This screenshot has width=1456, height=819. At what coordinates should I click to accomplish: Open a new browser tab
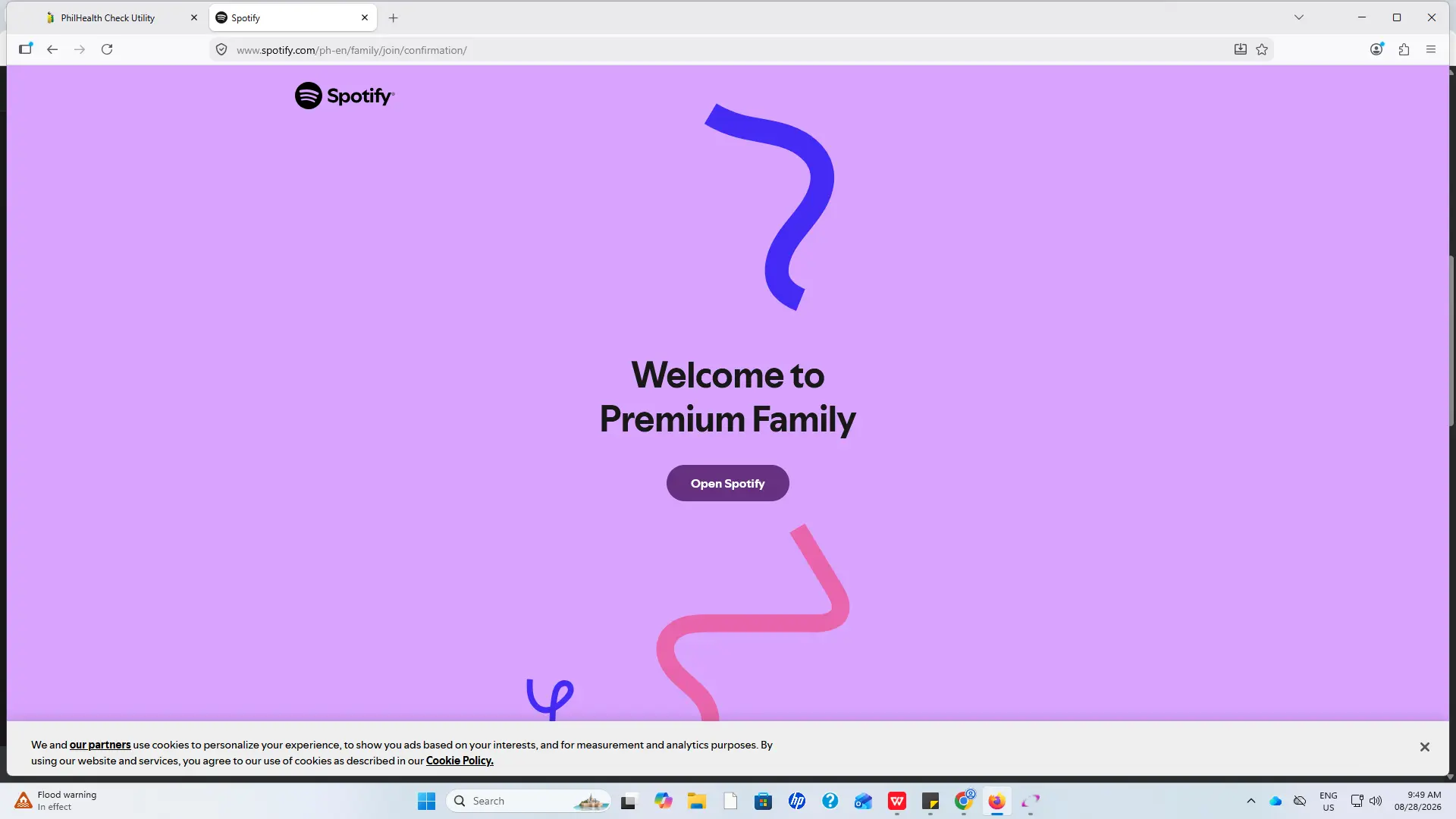[394, 17]
